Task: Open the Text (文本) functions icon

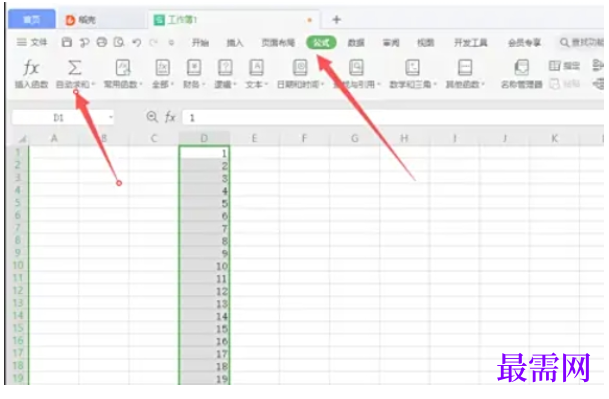Action: point(256,68)
